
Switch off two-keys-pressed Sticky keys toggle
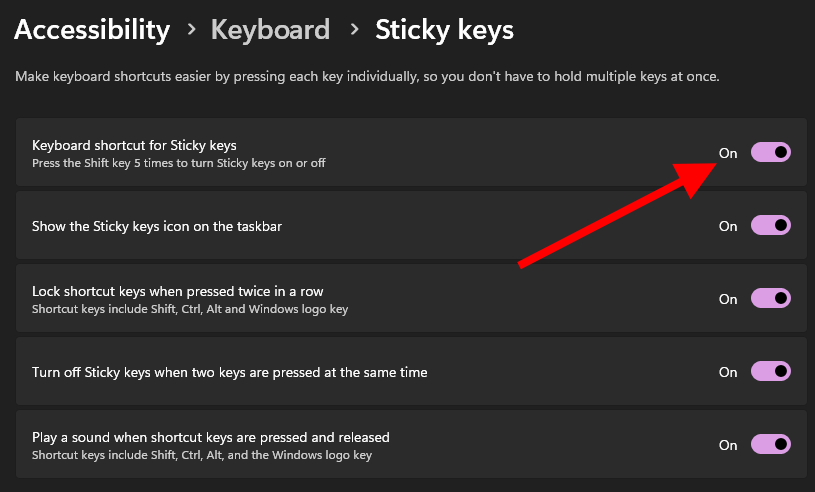point(771,372)
